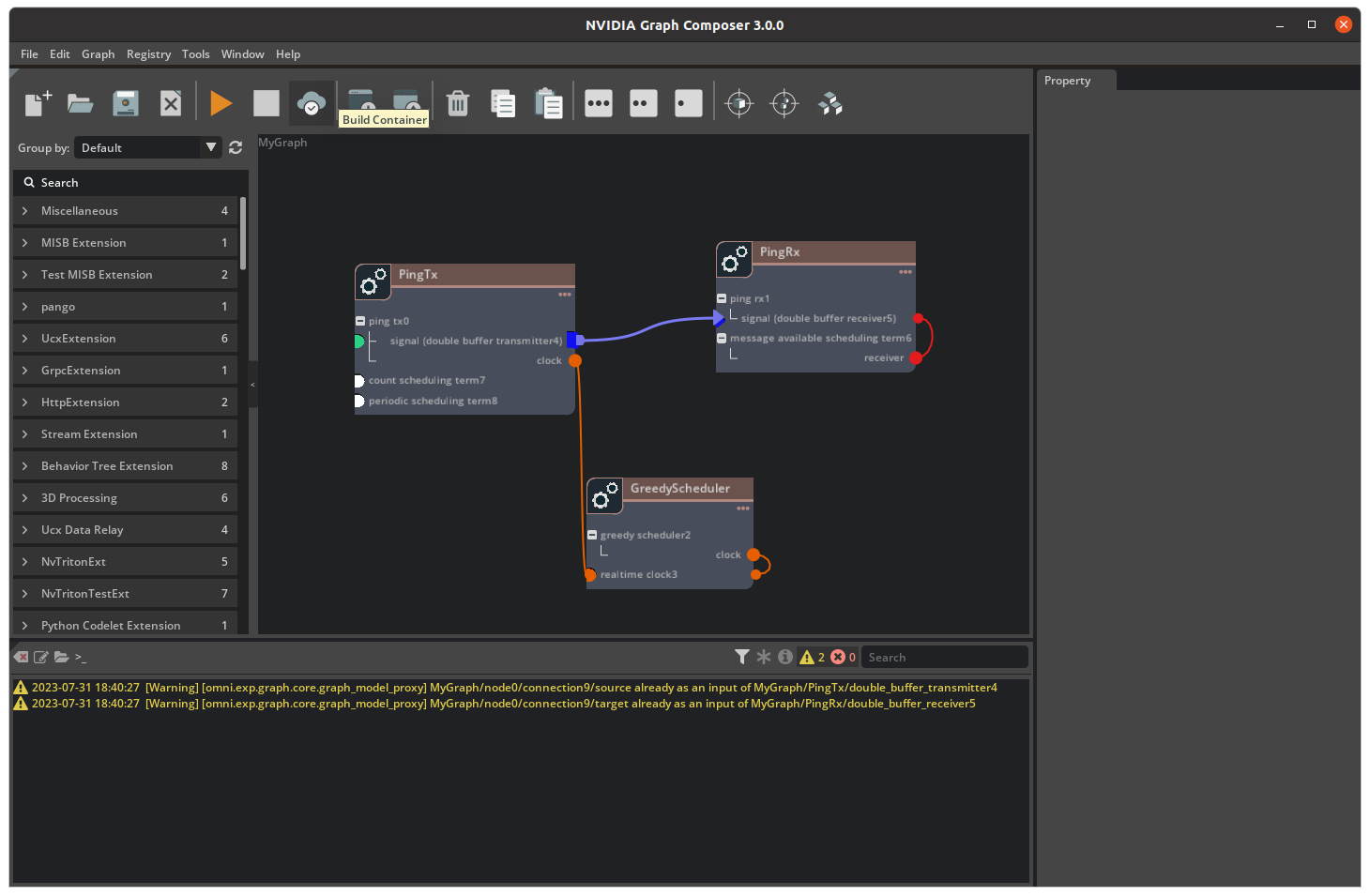The width and height of the screenshot is (1370, 896).
Task: Expand the UcxExtension group
Action: tap(25, 339)
